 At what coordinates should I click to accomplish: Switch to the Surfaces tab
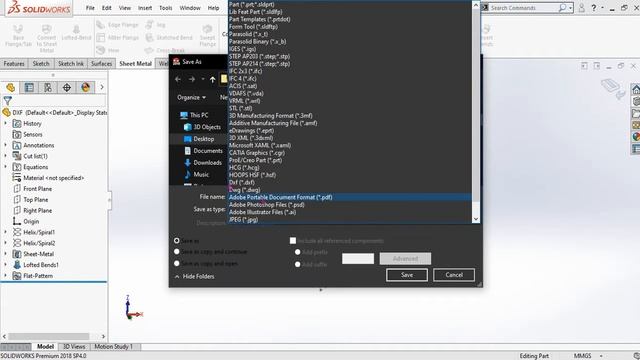coord(101,64)
